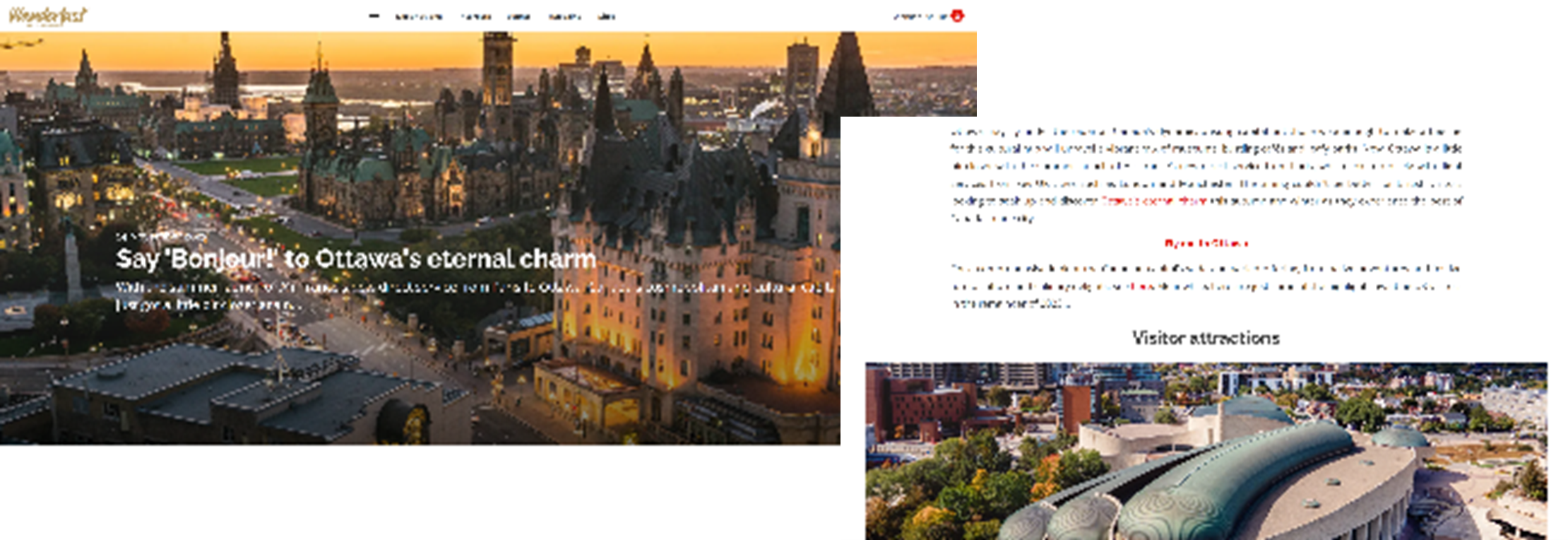Click the Visitor attractions heading

click(1206, 338)
